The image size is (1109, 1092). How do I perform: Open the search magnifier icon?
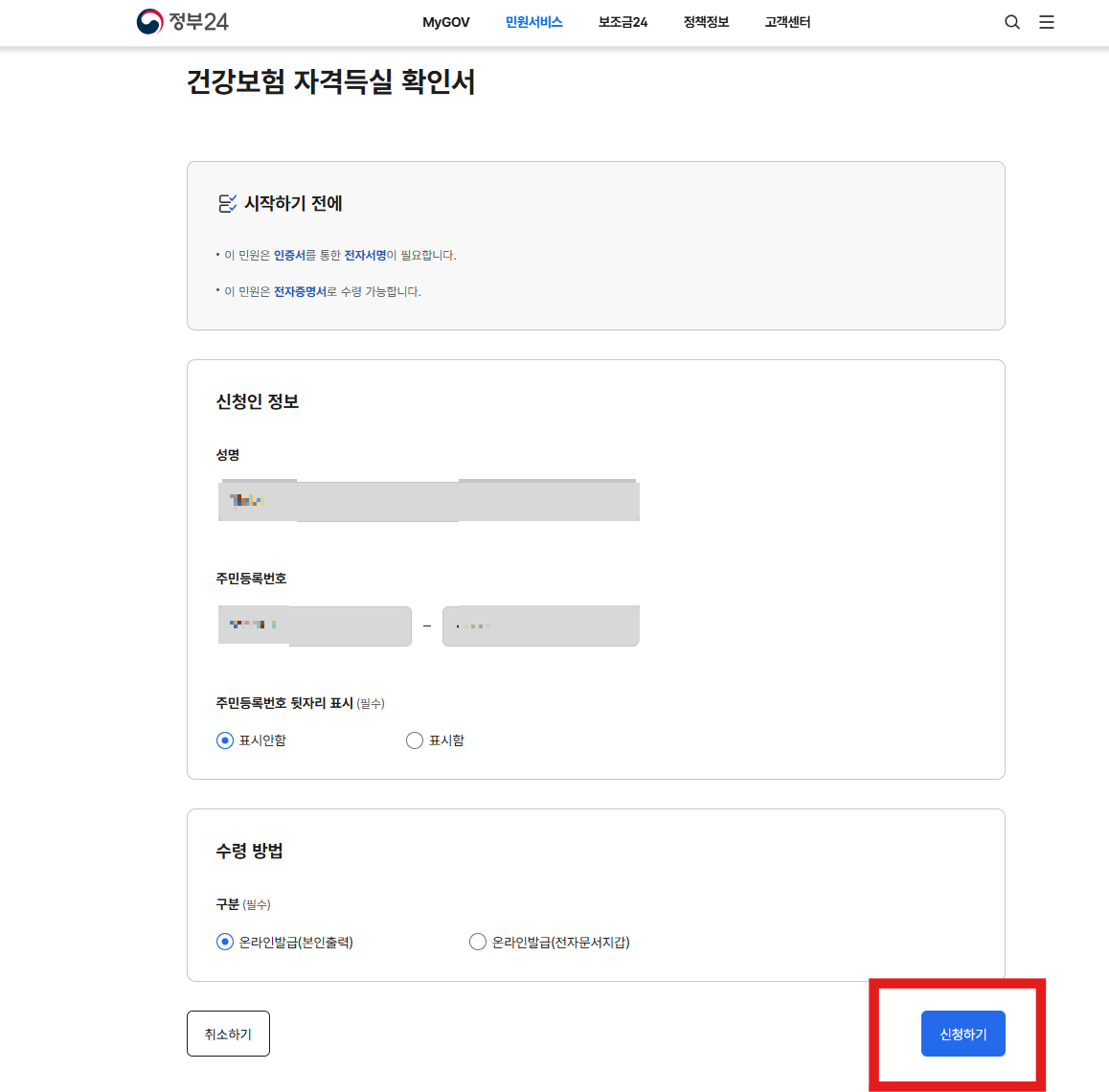tap(1011, 21)
